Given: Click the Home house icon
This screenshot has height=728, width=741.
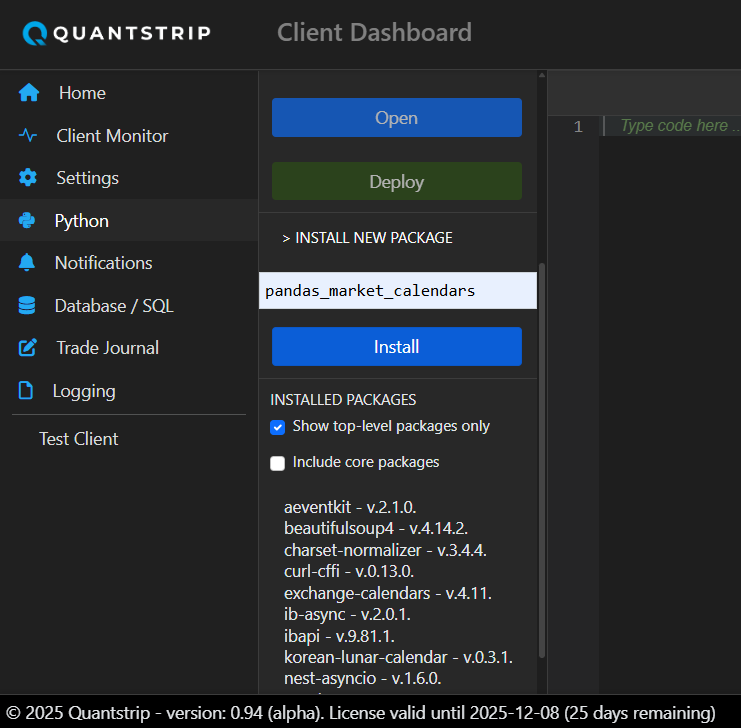Looking at the screenshot, I should [29, 93].
